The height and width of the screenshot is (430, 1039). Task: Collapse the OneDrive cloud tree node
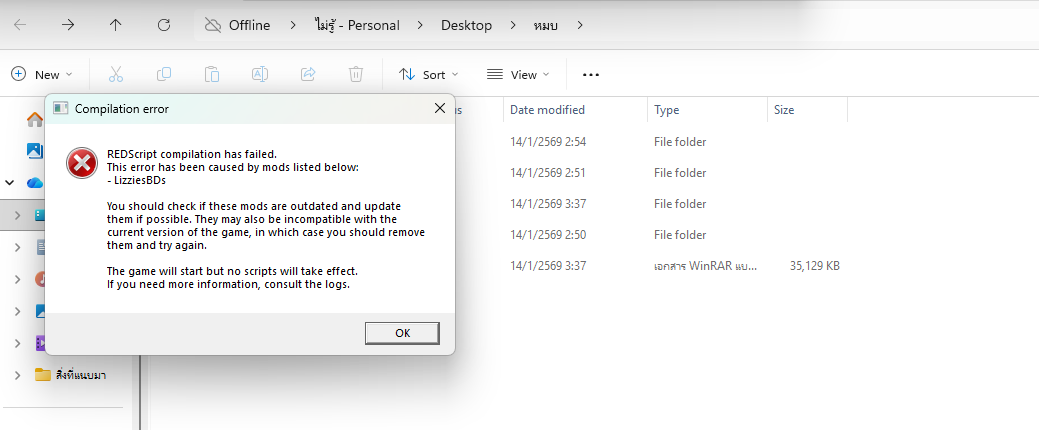[x=10, y=183]
